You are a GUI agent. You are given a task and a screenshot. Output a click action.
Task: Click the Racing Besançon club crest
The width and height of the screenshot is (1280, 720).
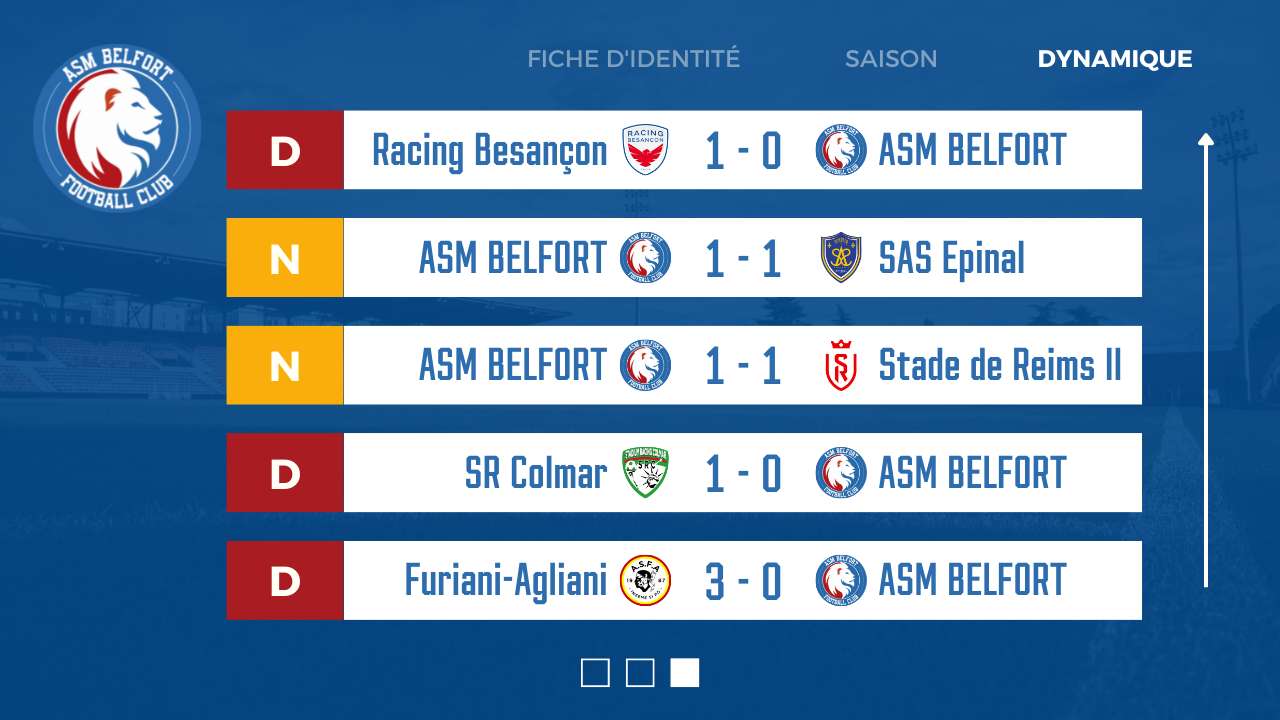point(645,150)
